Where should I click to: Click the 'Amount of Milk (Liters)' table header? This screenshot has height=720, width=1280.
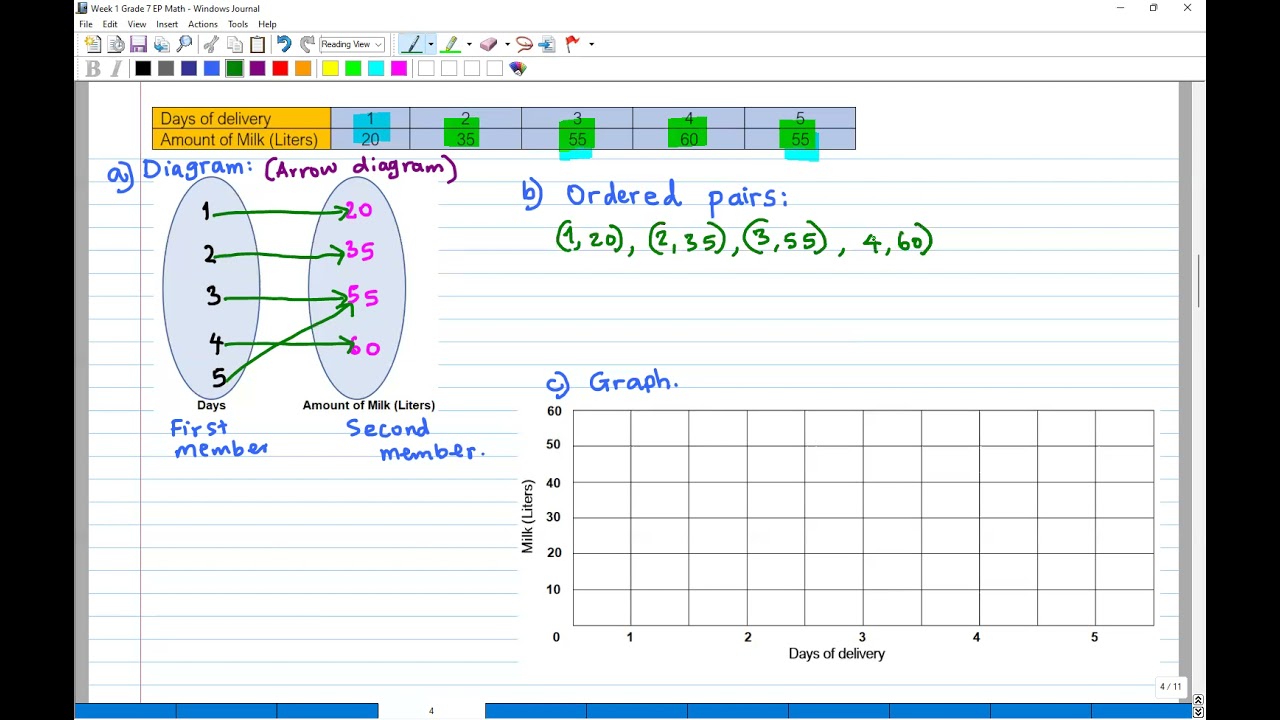pyautogui.click(x=239, y=140)
